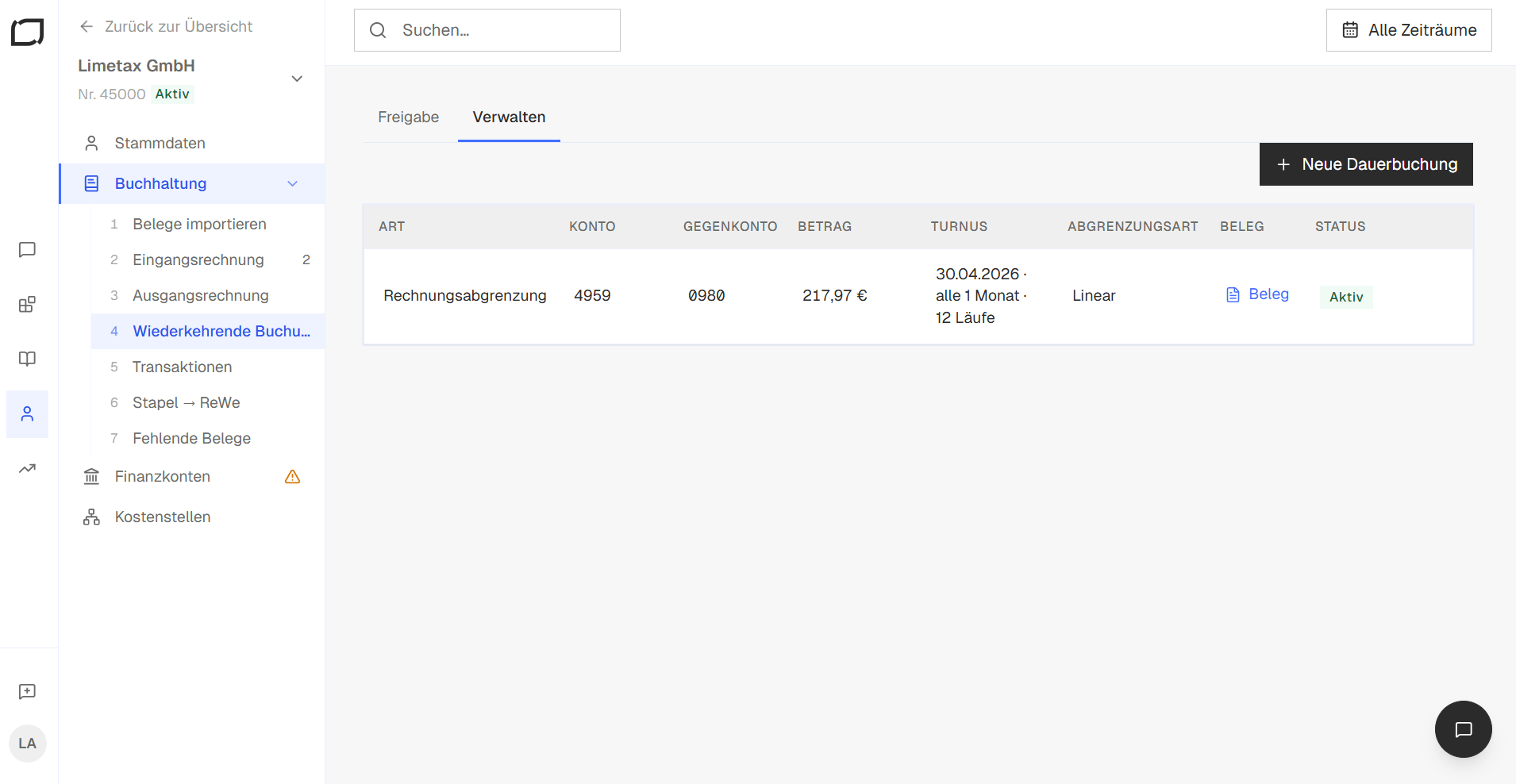This screenshot has height=784, width=1516.
Task: Click the Linear Abgrenzungsart cell
Action: [x=1094, y=296]
